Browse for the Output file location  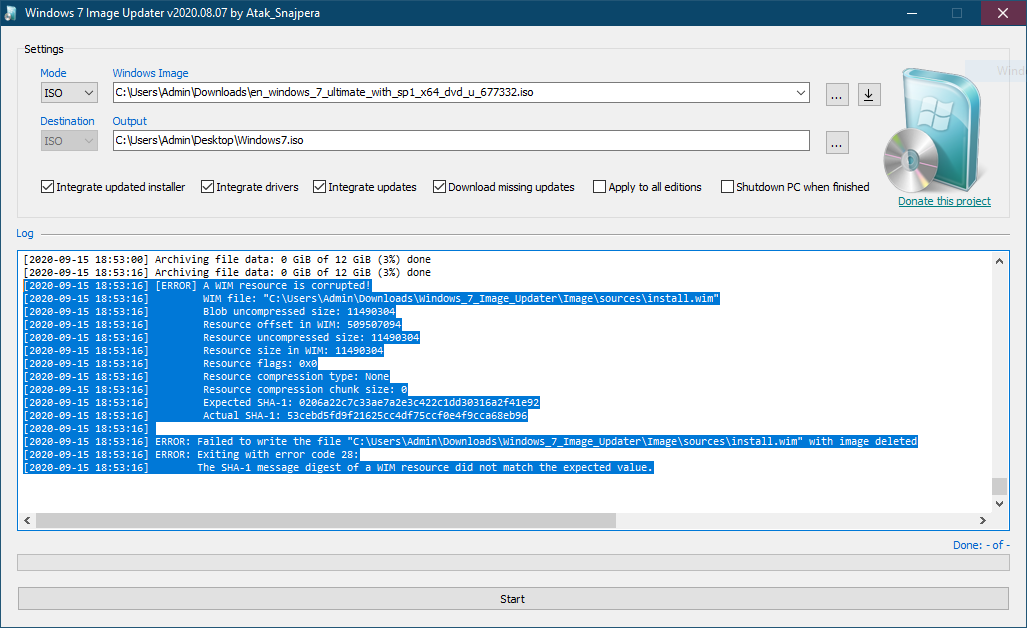click(837, 143)
